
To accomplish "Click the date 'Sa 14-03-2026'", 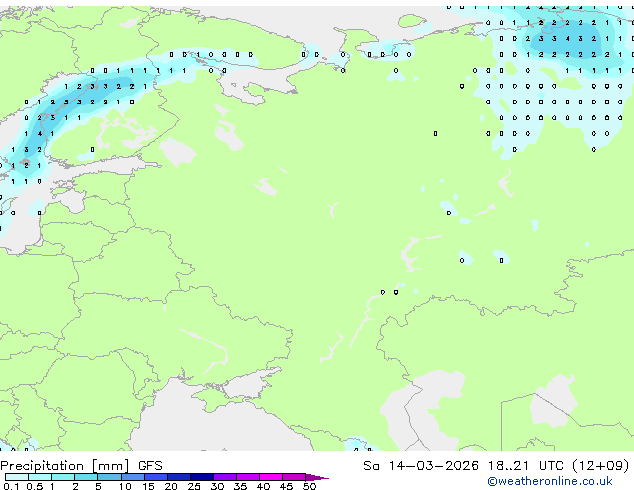I will click(x=421, y=466).
